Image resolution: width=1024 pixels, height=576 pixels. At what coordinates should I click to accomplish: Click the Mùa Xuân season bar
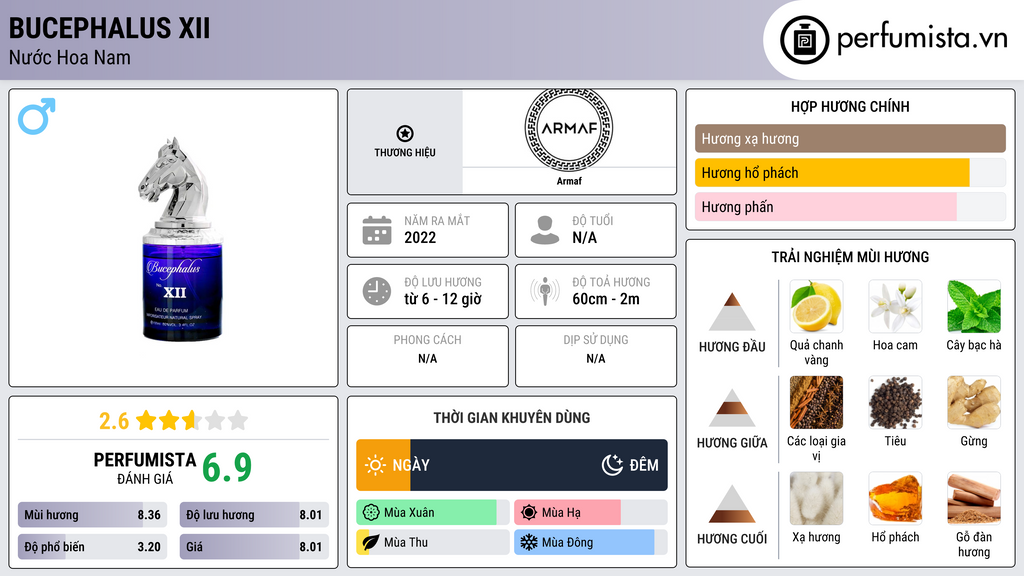coord(426,513)
